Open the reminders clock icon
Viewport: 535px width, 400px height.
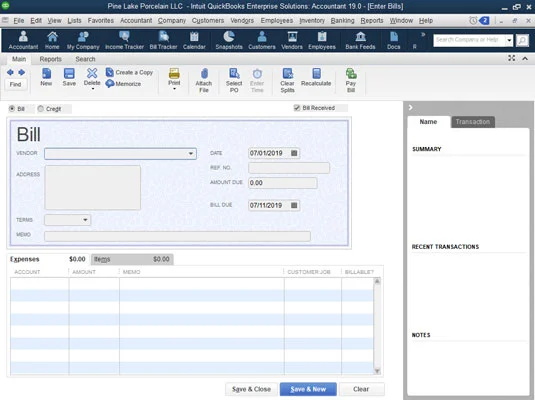pos(473,20)
